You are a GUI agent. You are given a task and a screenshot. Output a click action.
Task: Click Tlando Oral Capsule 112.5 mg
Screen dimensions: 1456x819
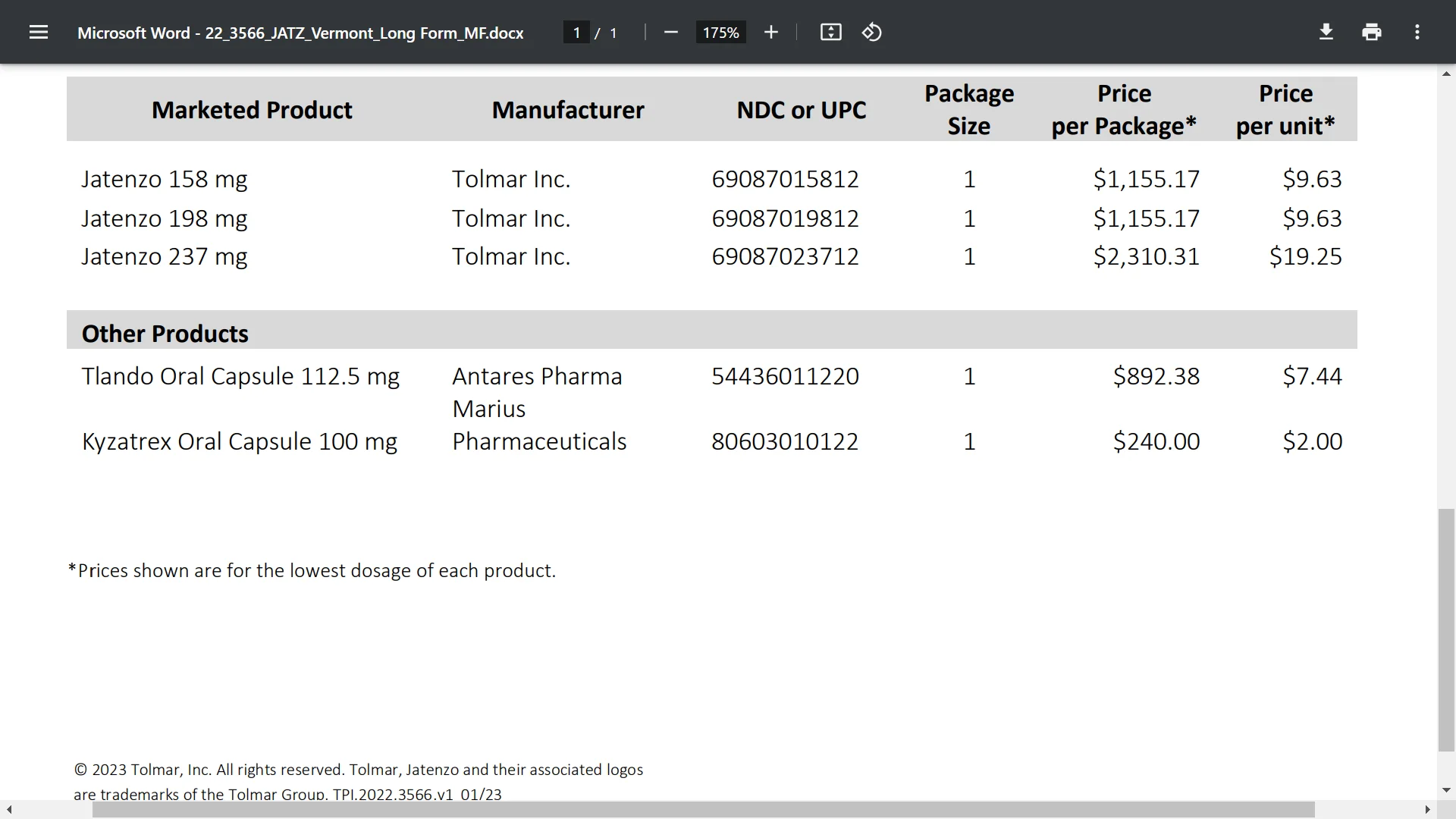[240, 376]
